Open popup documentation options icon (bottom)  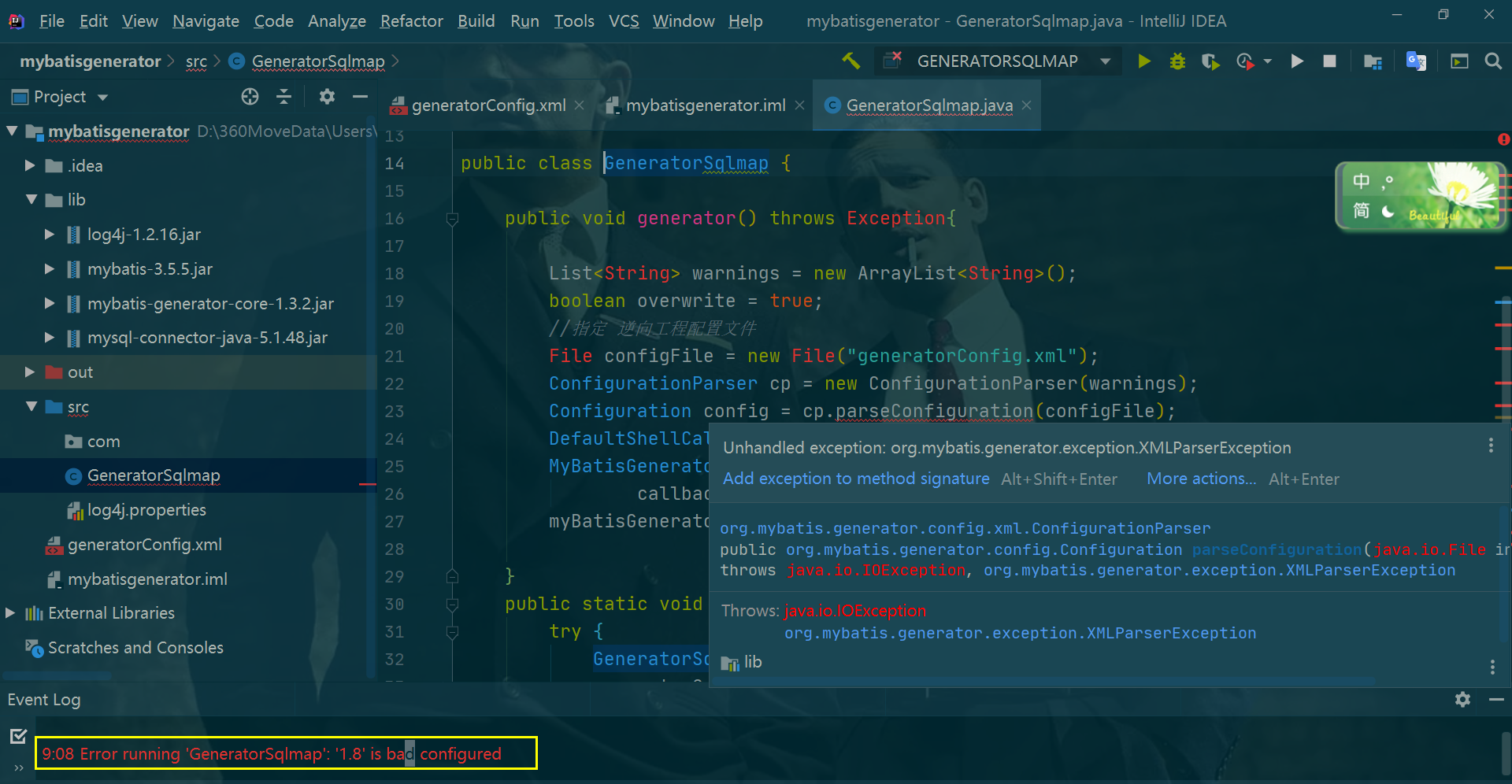click(1492, 667)
